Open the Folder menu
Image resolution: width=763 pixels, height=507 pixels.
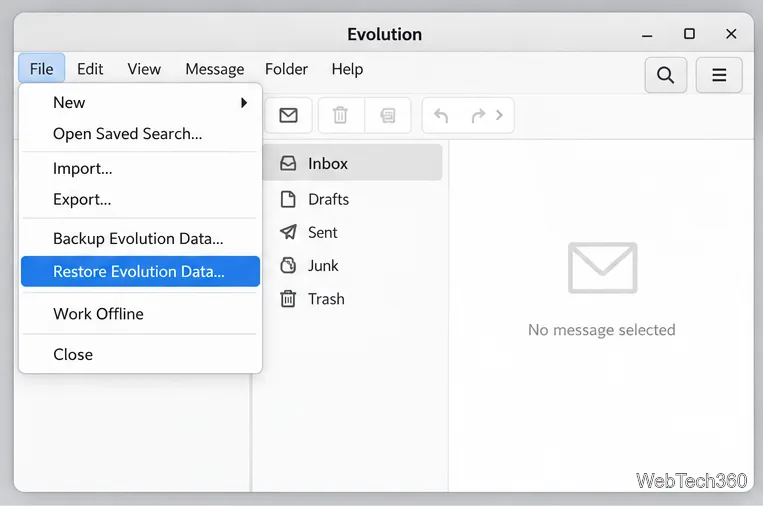[x=286, y=69]
